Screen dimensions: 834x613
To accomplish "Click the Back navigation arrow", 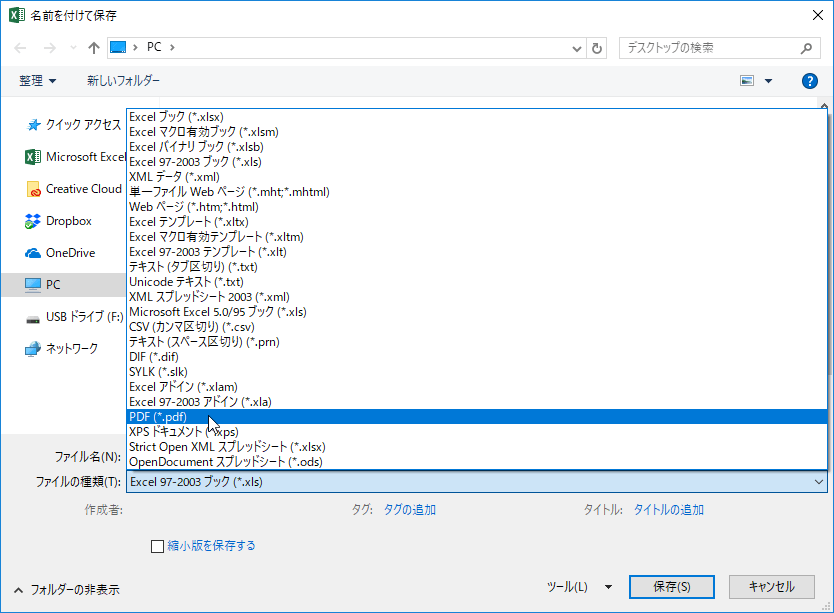I will (20, 48).
